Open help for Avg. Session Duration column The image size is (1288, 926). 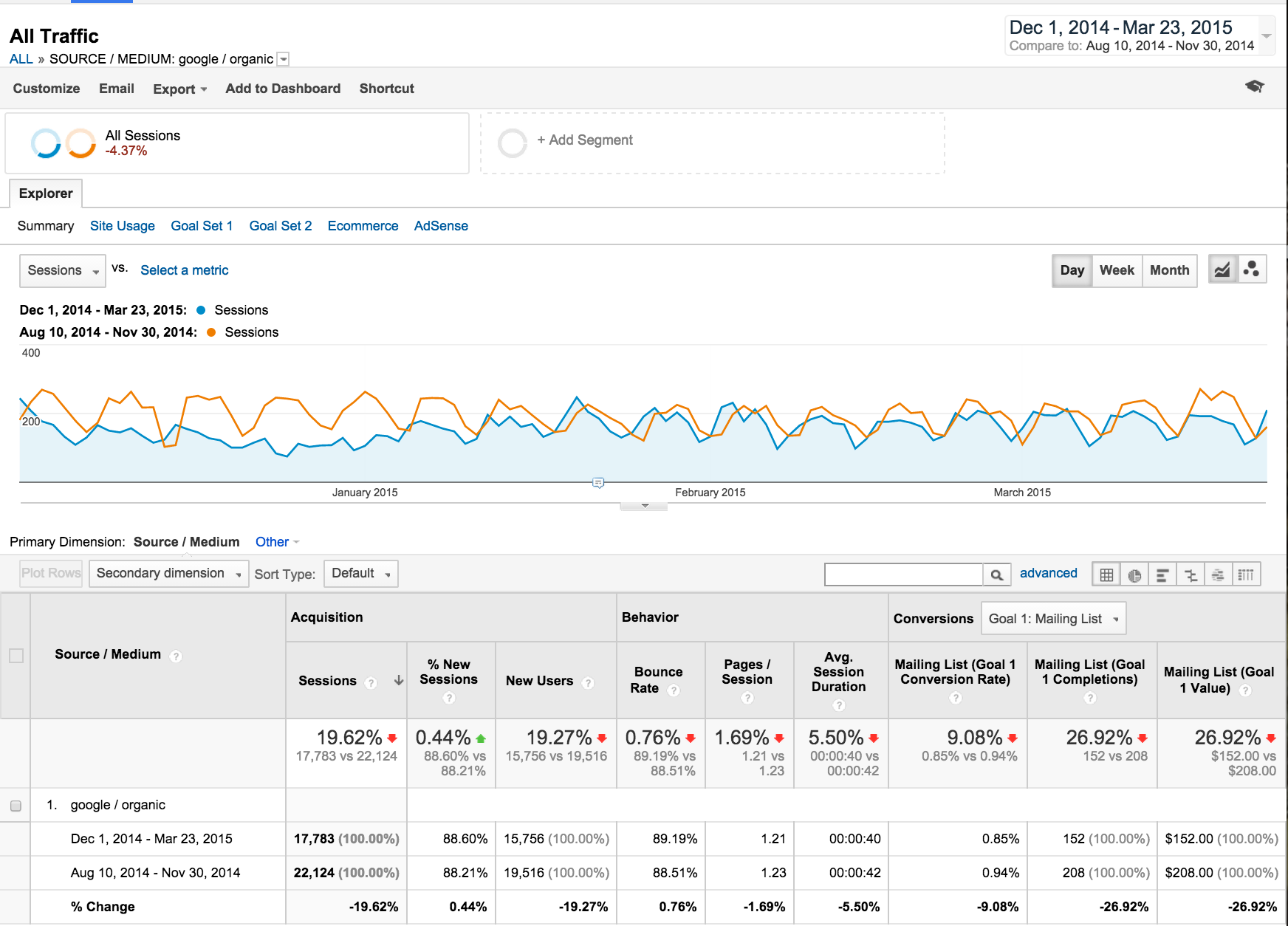tap(839, 705)
